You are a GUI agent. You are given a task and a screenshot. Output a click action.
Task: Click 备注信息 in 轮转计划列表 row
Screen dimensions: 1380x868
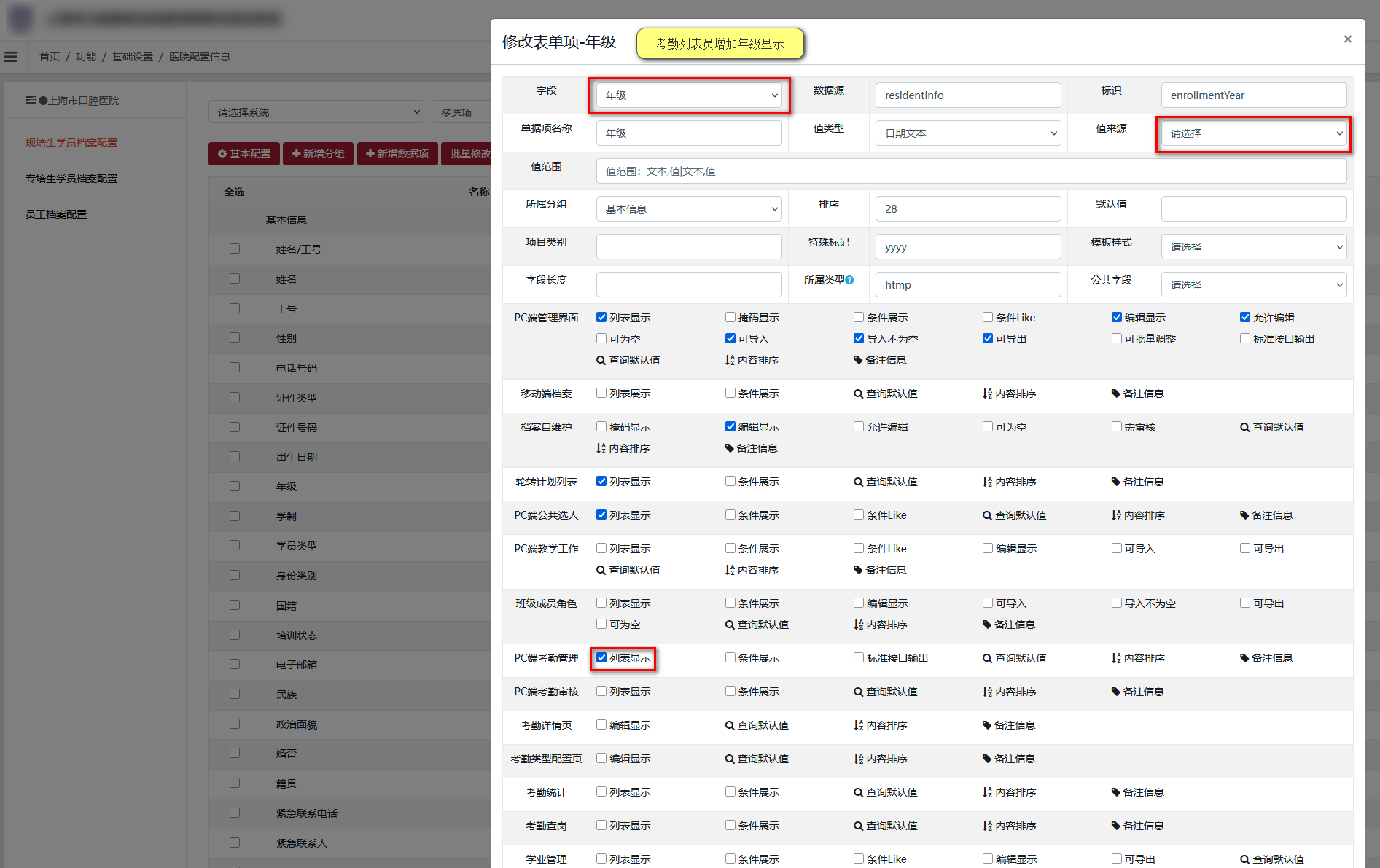1138,482
